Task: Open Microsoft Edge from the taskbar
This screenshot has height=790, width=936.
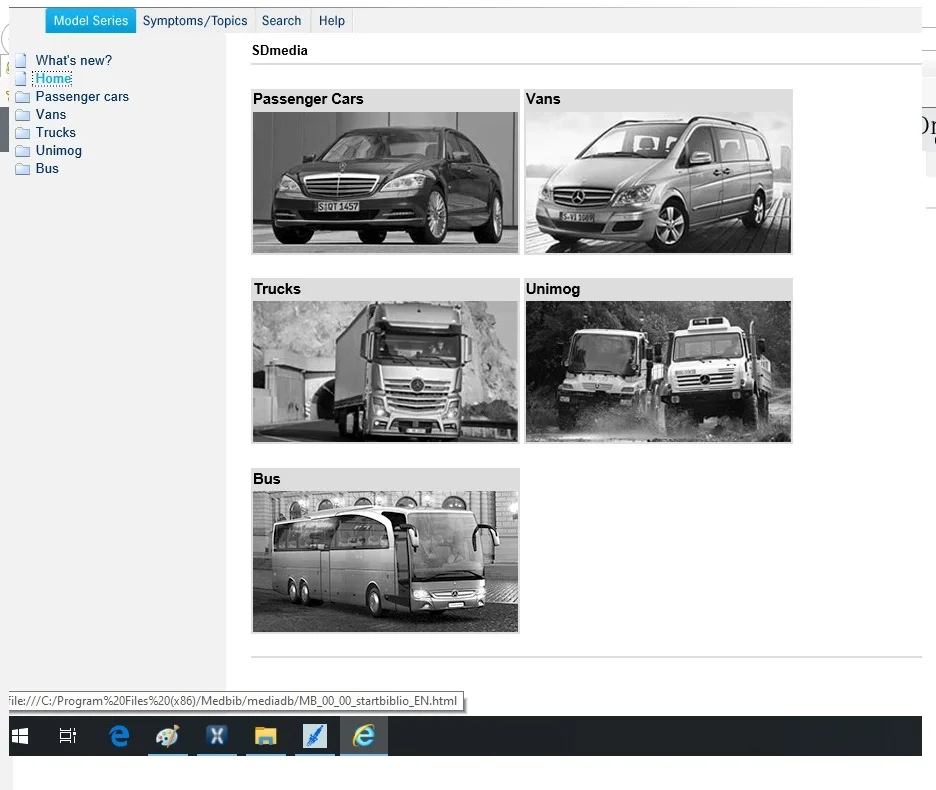Action: 119,736
